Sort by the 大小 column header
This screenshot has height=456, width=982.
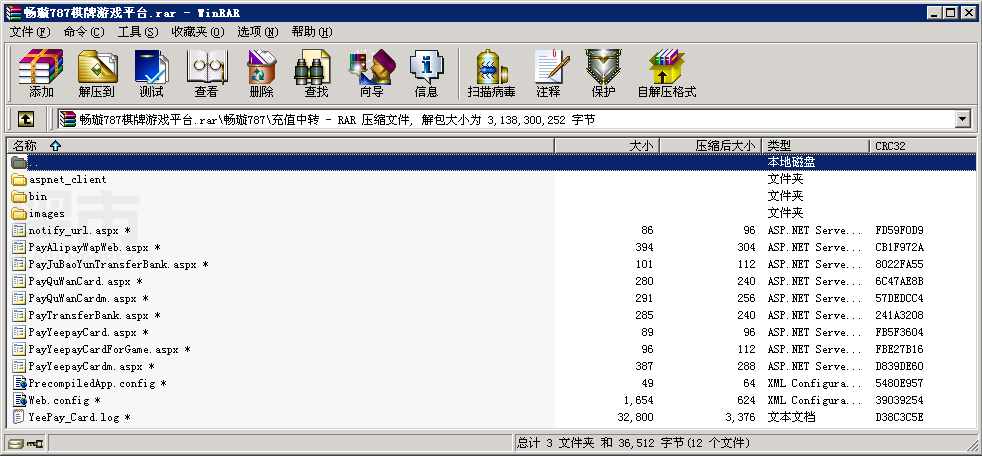click(x=607, y=145)
